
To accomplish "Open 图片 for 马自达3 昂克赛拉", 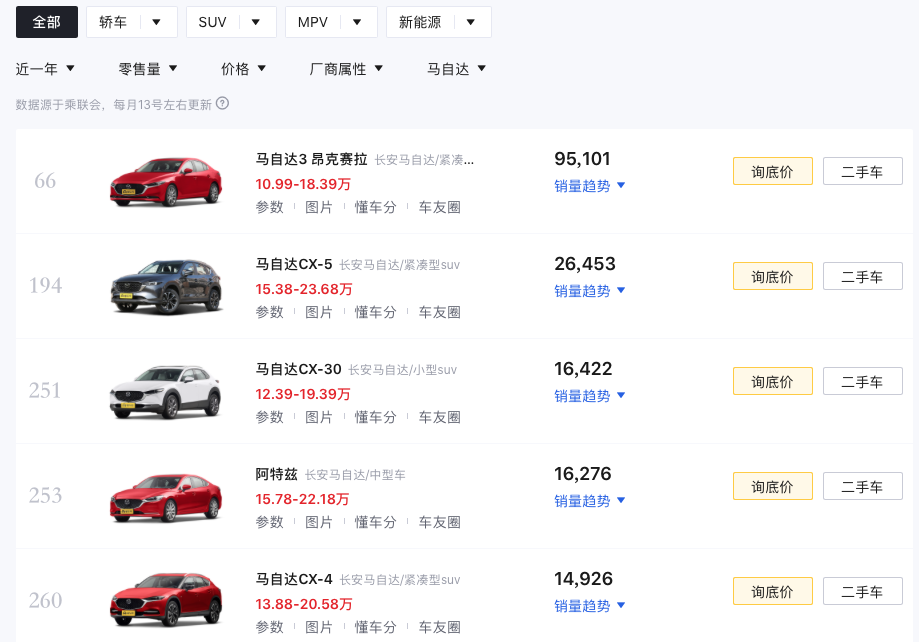I will coord(319,207).
